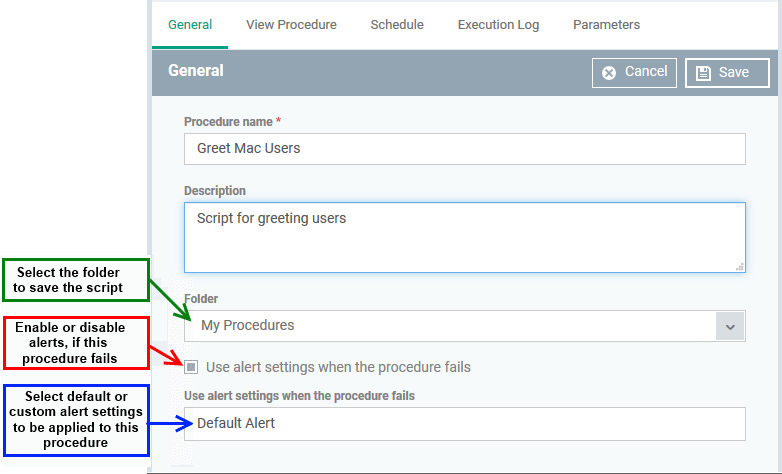The height and width of the screenshot is (474, 782).
Task: Tick the alert settings checkbox
Action: point(191,367)
